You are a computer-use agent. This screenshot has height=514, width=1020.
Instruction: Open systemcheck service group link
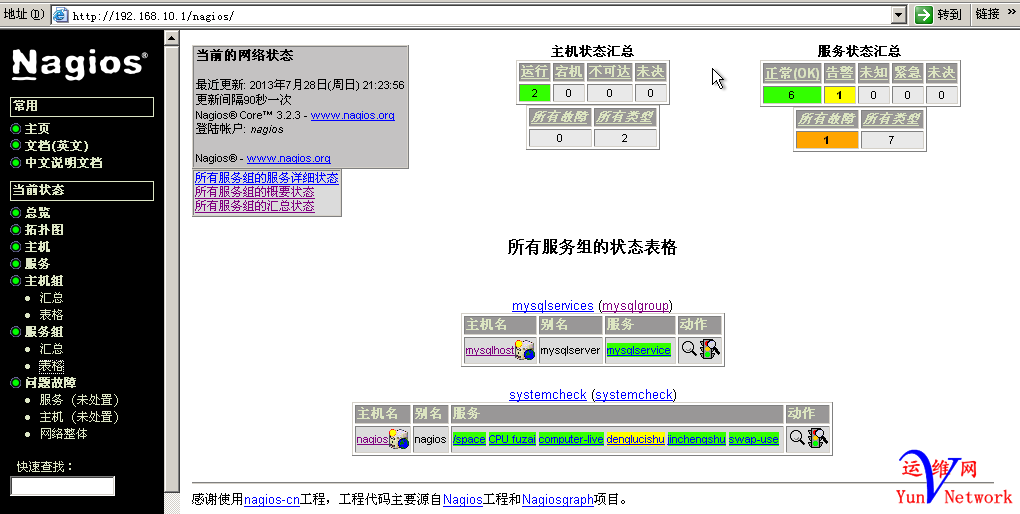(548, 394)
